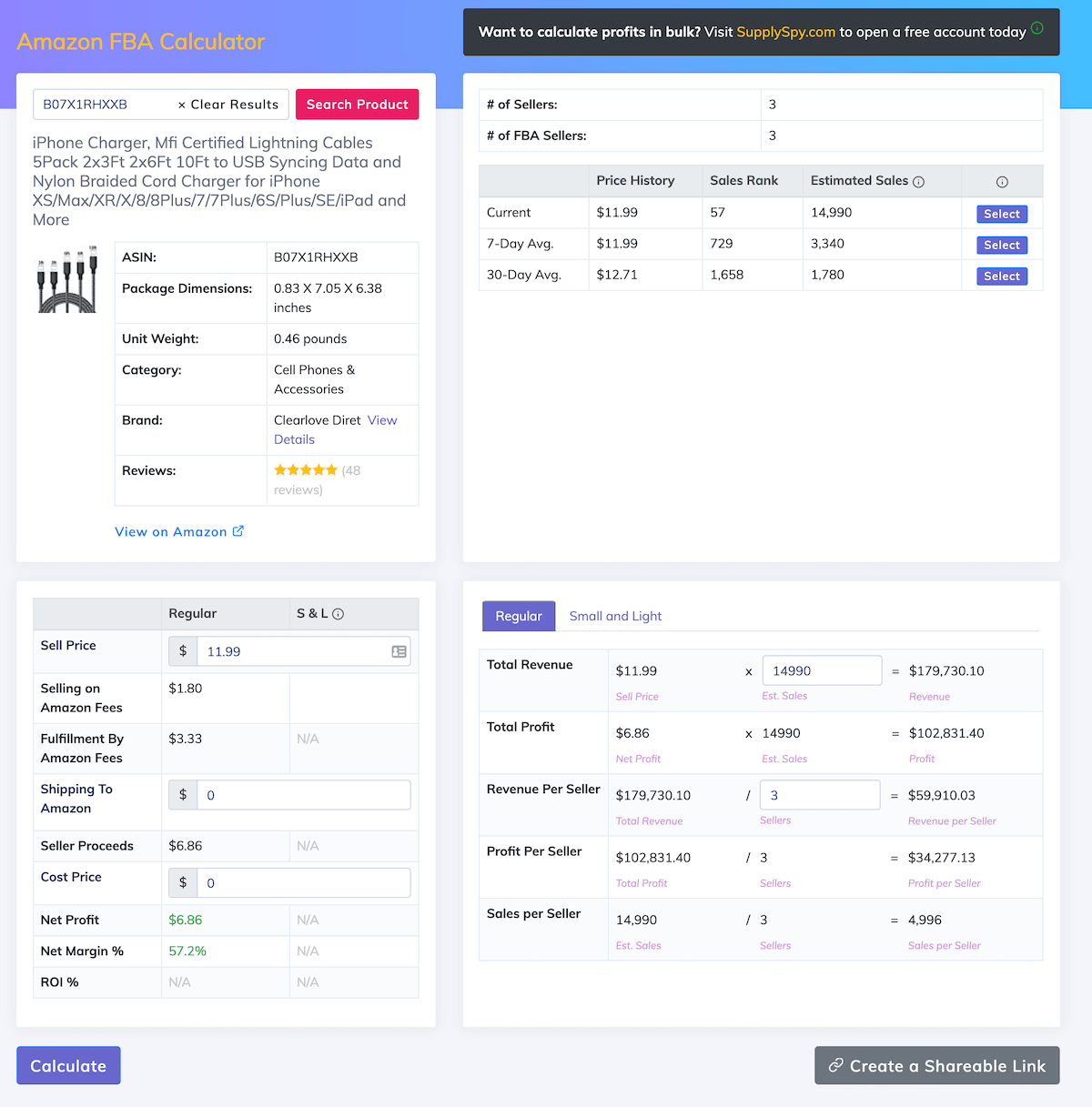Click the Cost Price input field
This screenshot has width=1092, height=1107.
click(x=304, y=882)
